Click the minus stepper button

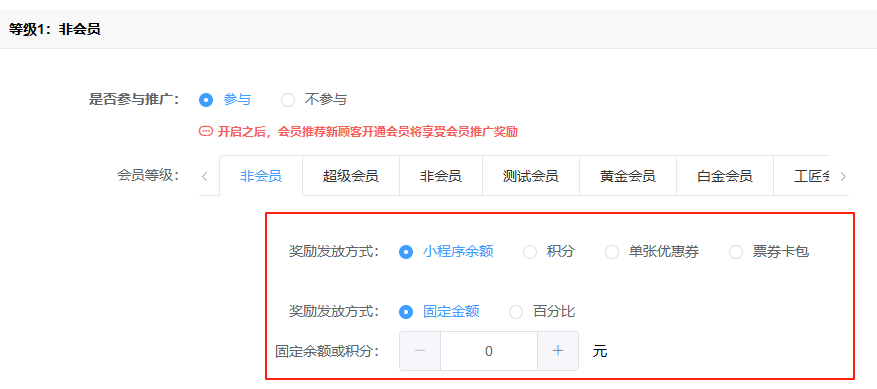420,351
